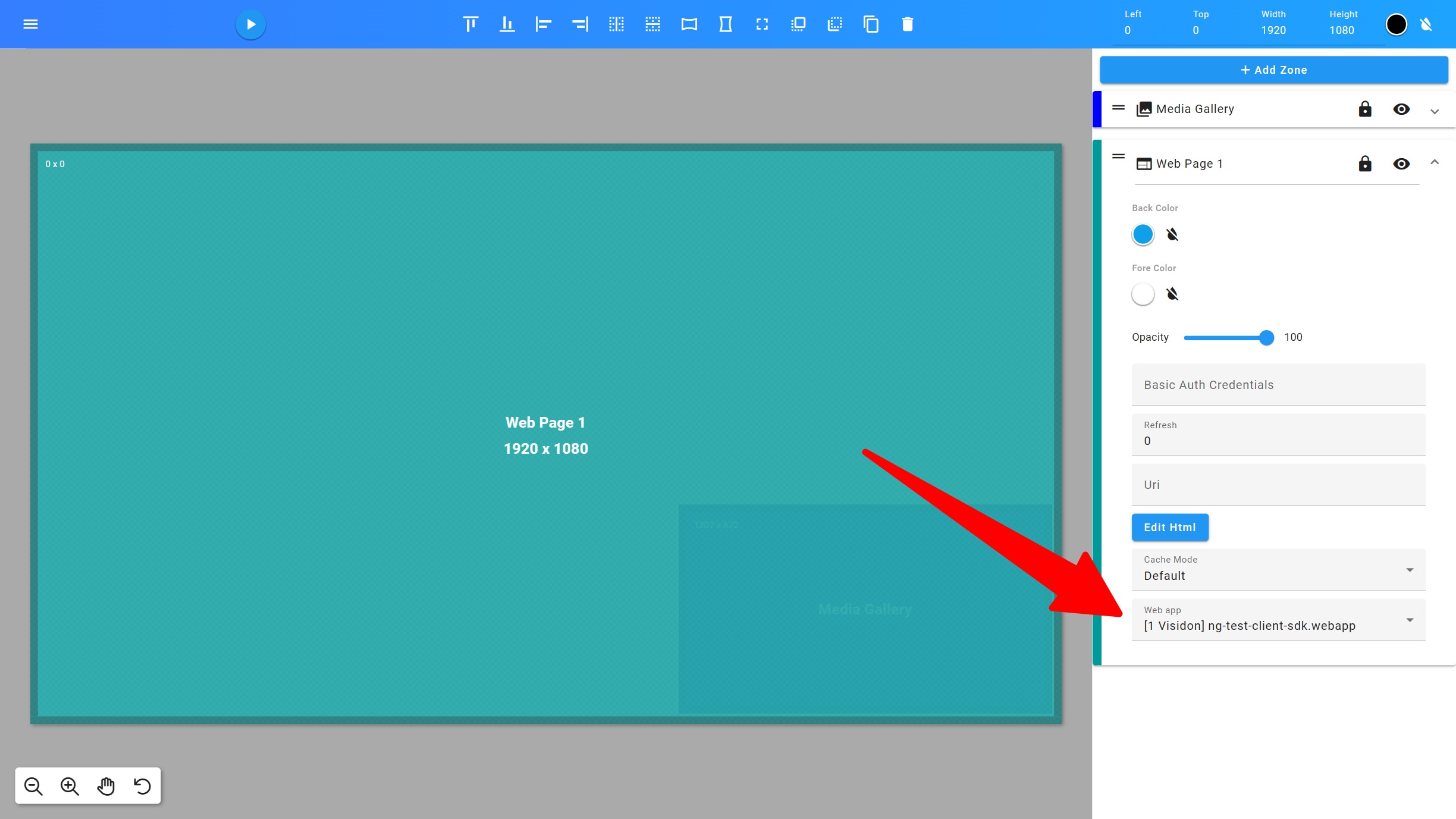Click the Edit Html button
1456x819 pixels.
pos(1170,527)
